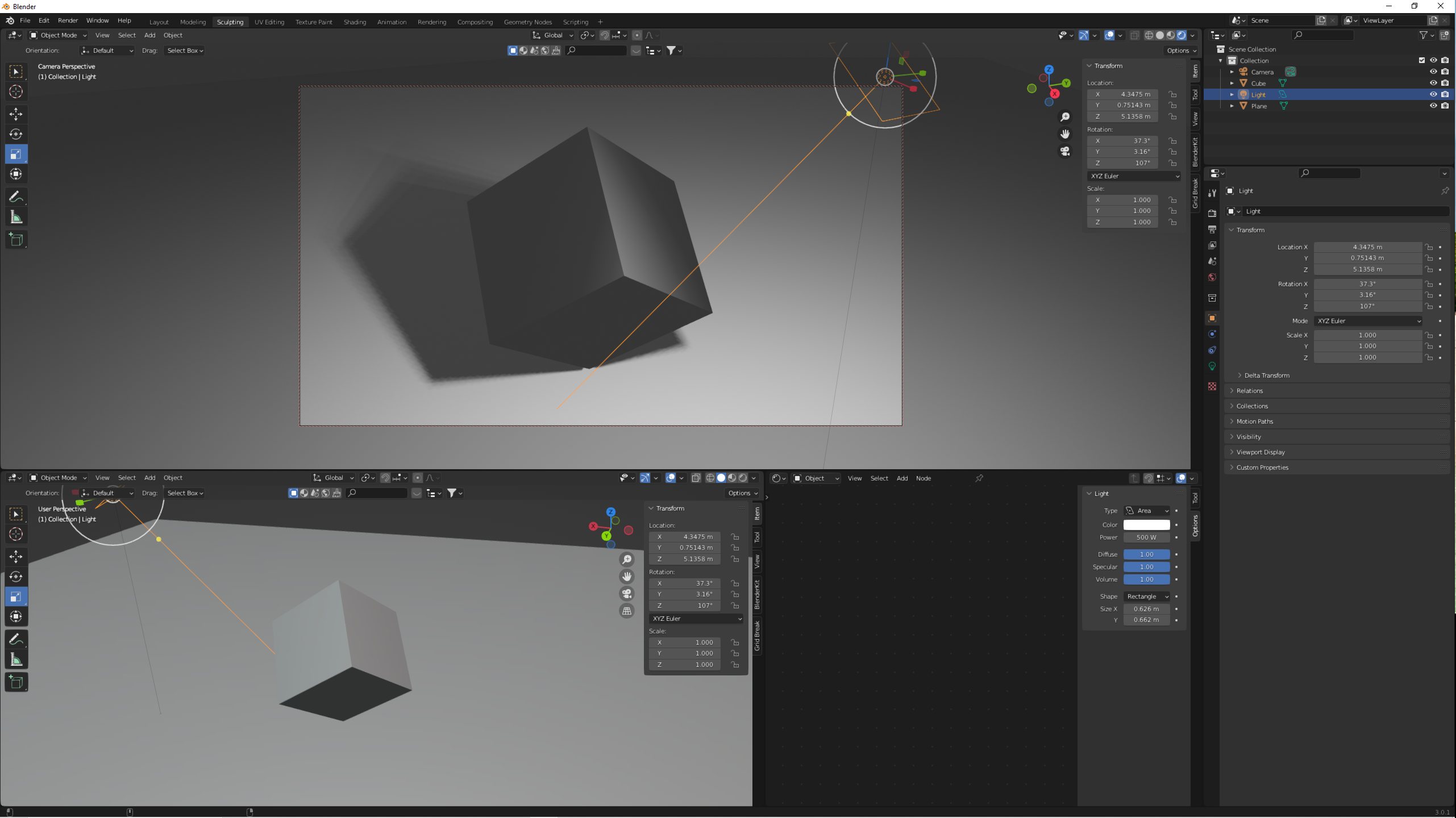This screenshot has width=1456, height=818.
Task: Open the light Type dropdown showing Area
Action: tap(1147, 511)
